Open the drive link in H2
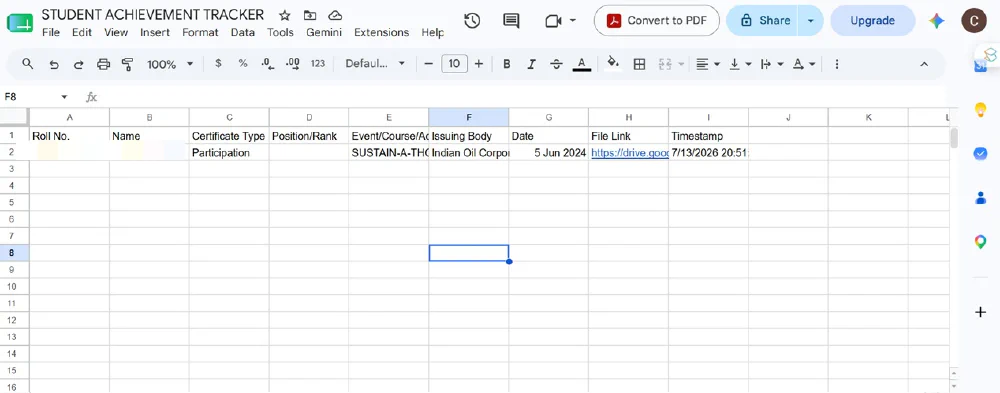1000x393 pixels. pos(629,152)
